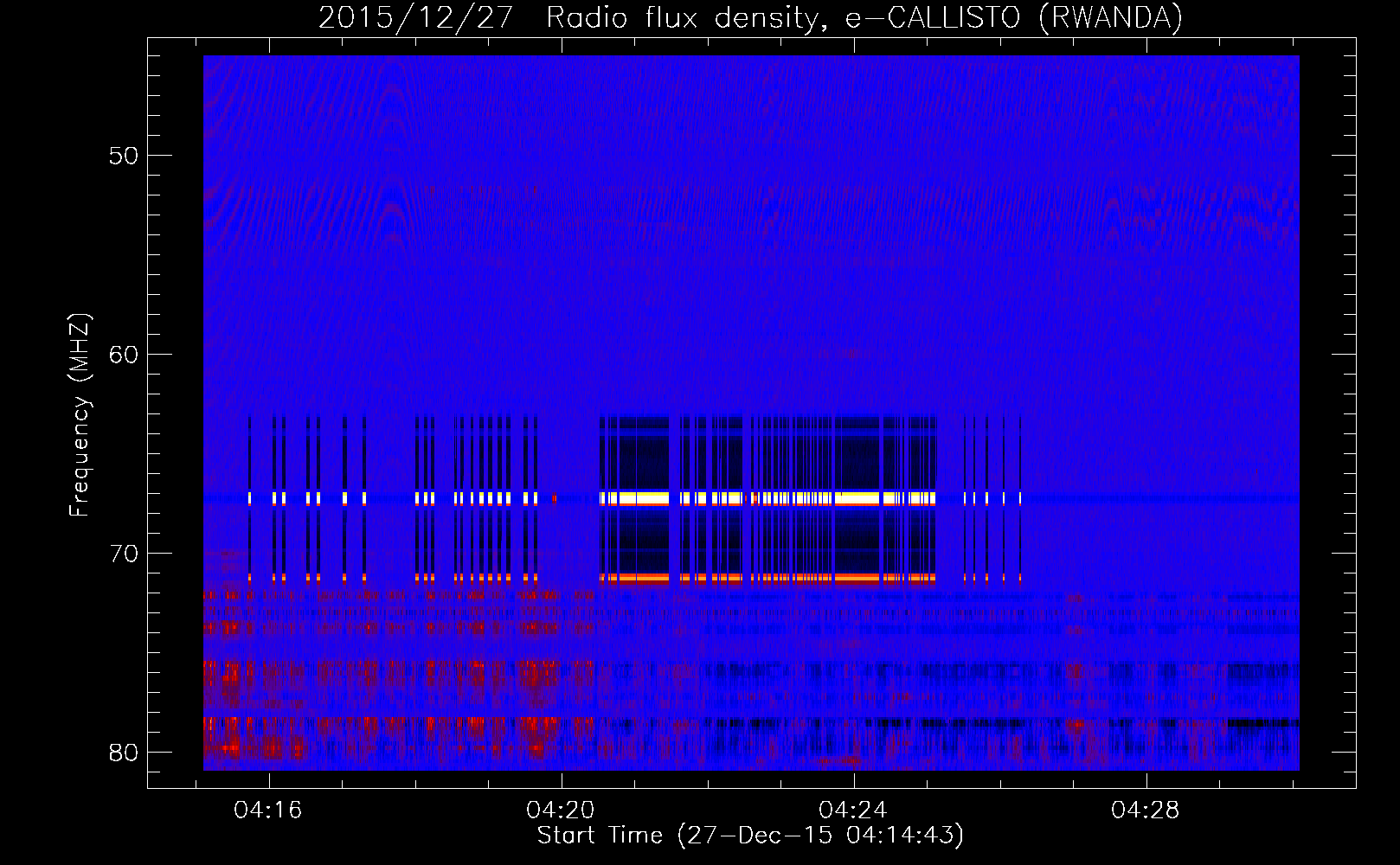This screenshot has width=1400, height=865.
Task: Click the plot title "Radio flux density, e-CALLISTO (RWANDA)"
Action: 864,18
